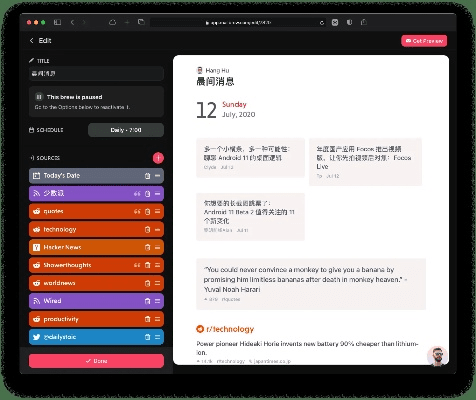Click the Done button
The image size is (476, 400).
point(96,361)
